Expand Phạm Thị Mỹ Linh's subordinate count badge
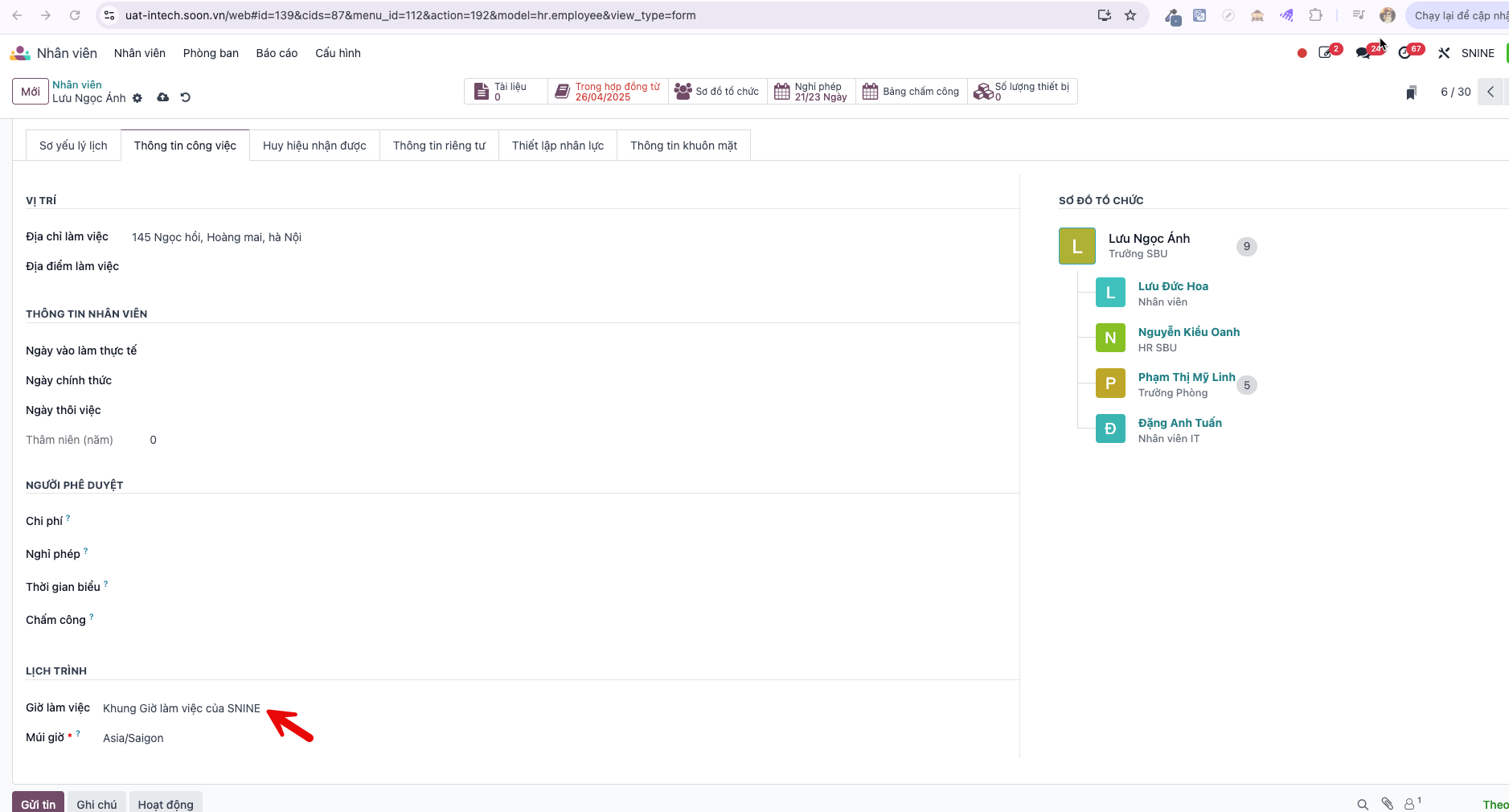The height and width of the screenshot is (812, 1509). (1247, 385)
